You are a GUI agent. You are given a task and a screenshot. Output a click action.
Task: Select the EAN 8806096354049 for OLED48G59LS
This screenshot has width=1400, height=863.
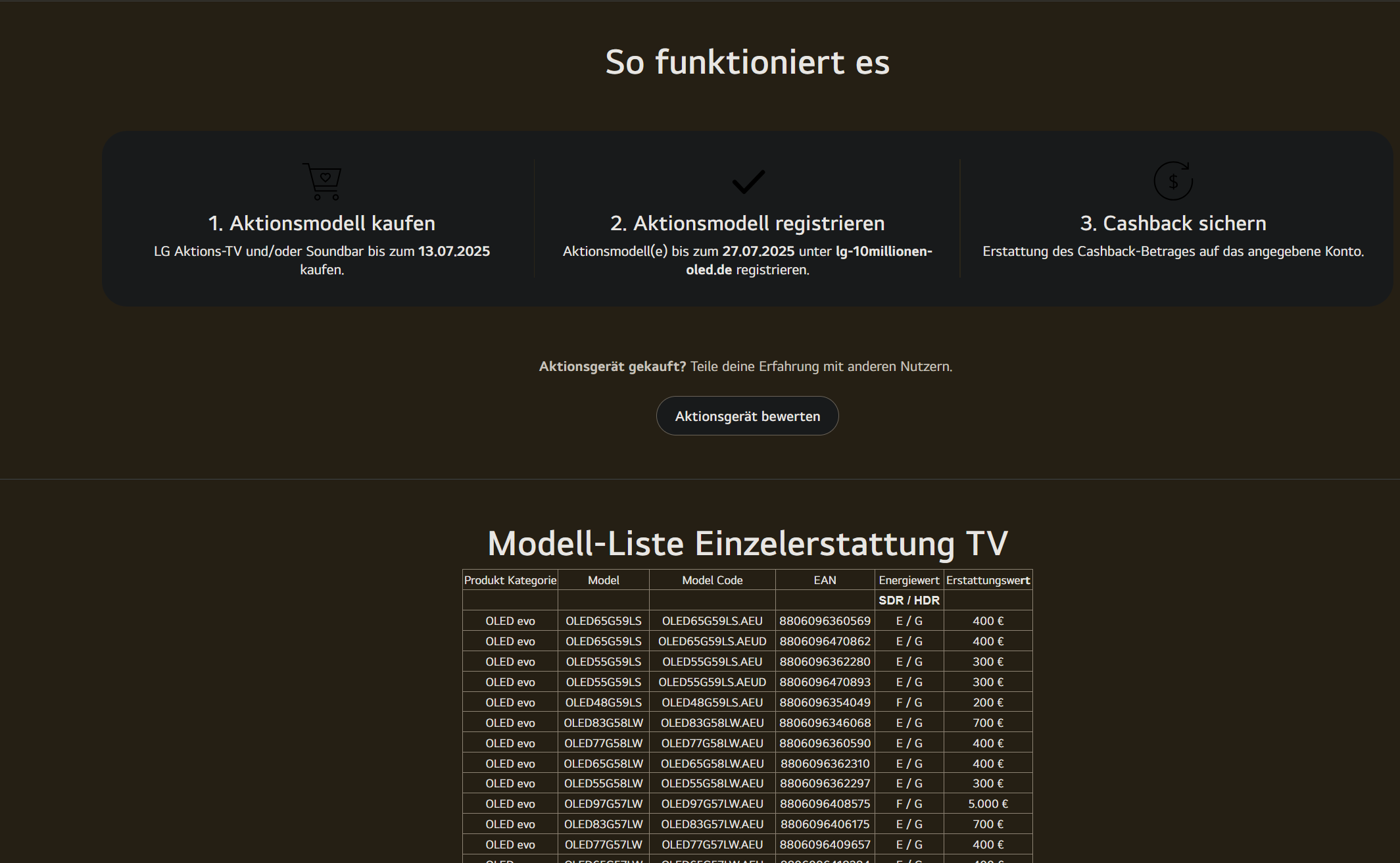pyautogui.click(x=825, y=702)
